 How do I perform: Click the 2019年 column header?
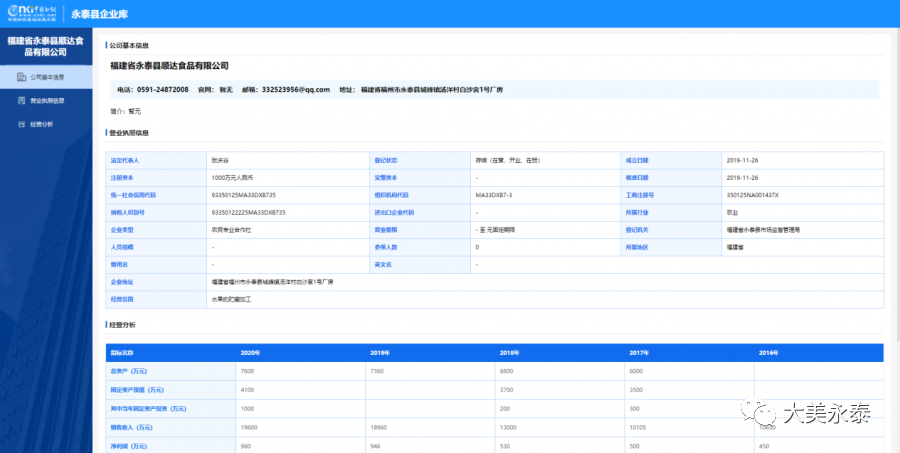click(379, 352)
